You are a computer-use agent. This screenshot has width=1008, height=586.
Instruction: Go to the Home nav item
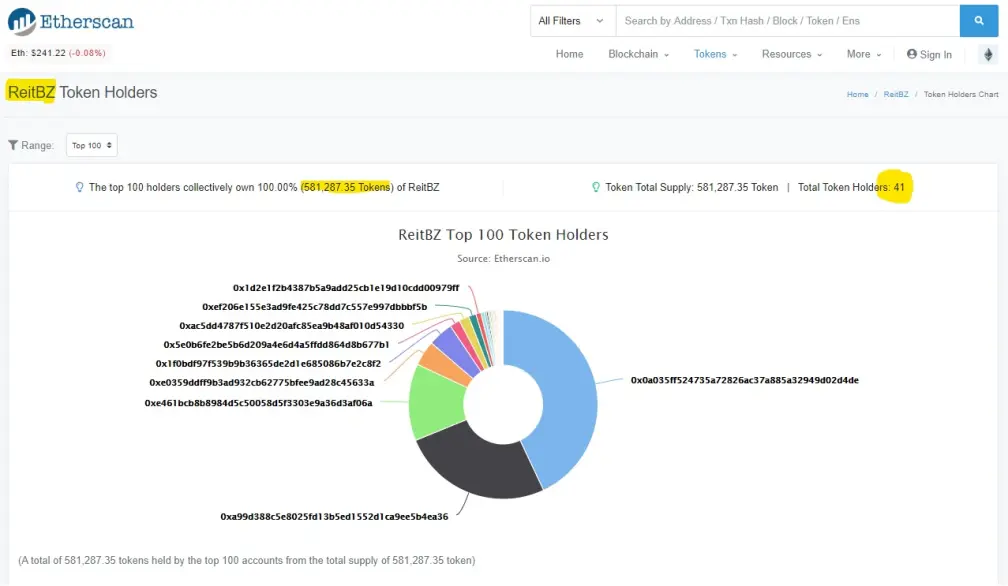[570, 54]
